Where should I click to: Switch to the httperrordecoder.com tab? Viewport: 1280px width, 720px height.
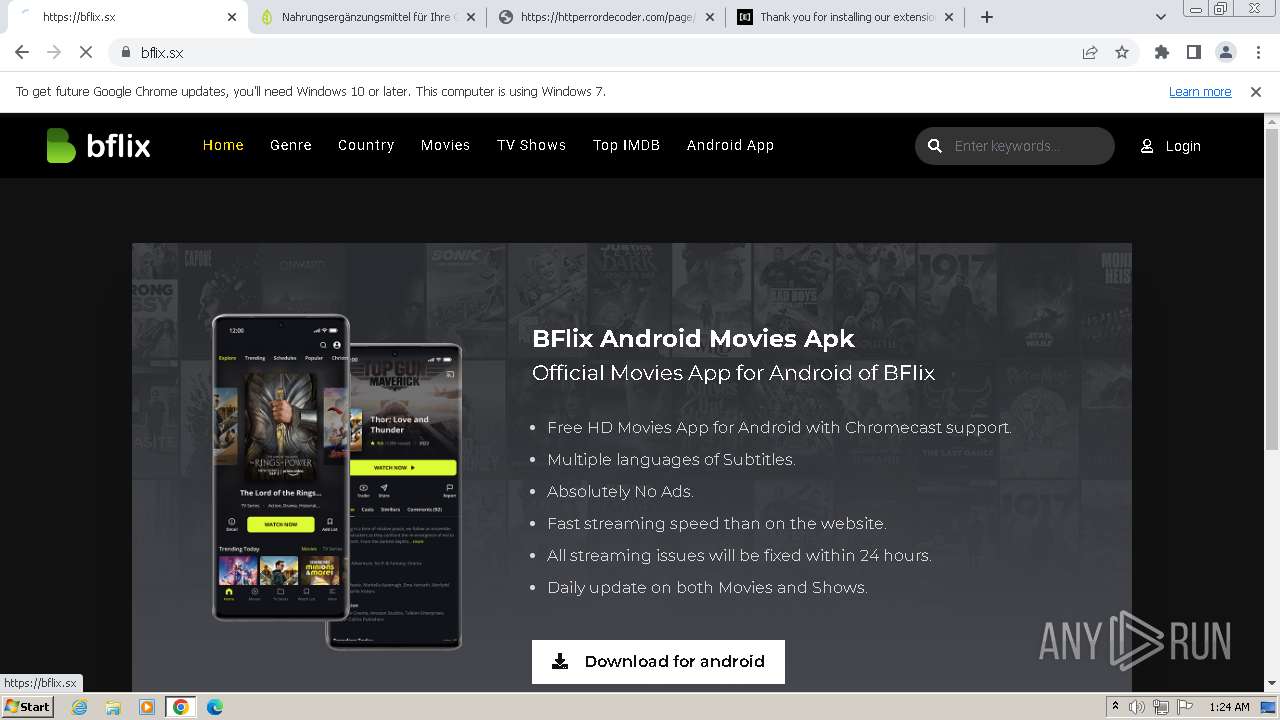(606, 17)
